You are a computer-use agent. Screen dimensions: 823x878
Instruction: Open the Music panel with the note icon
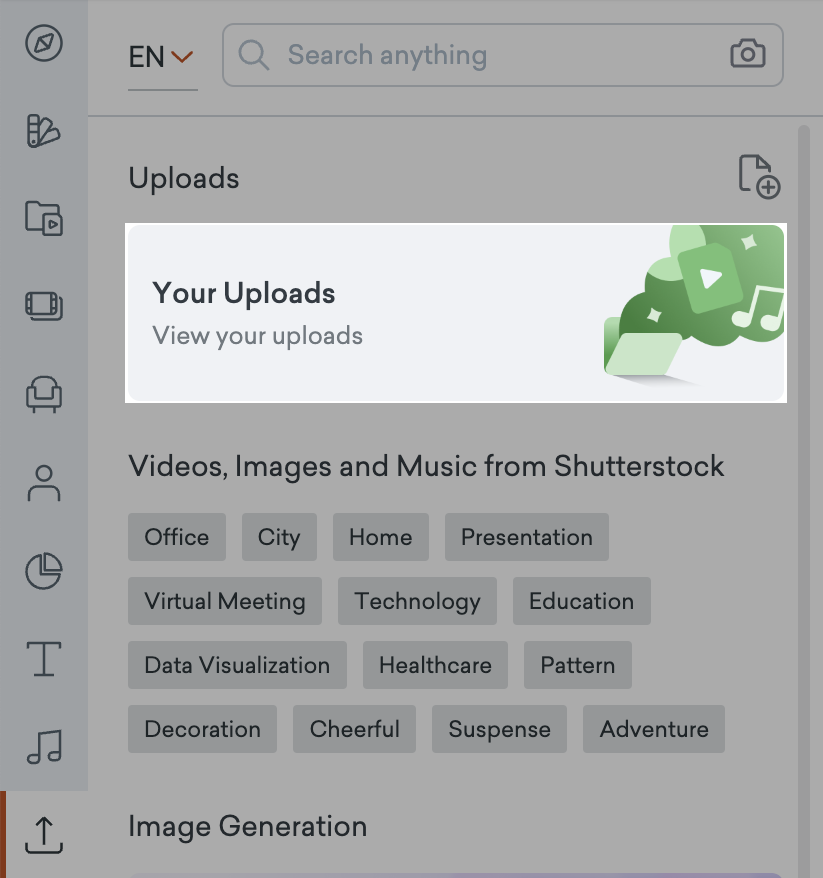pyautogui.click(x=43, y=747)
